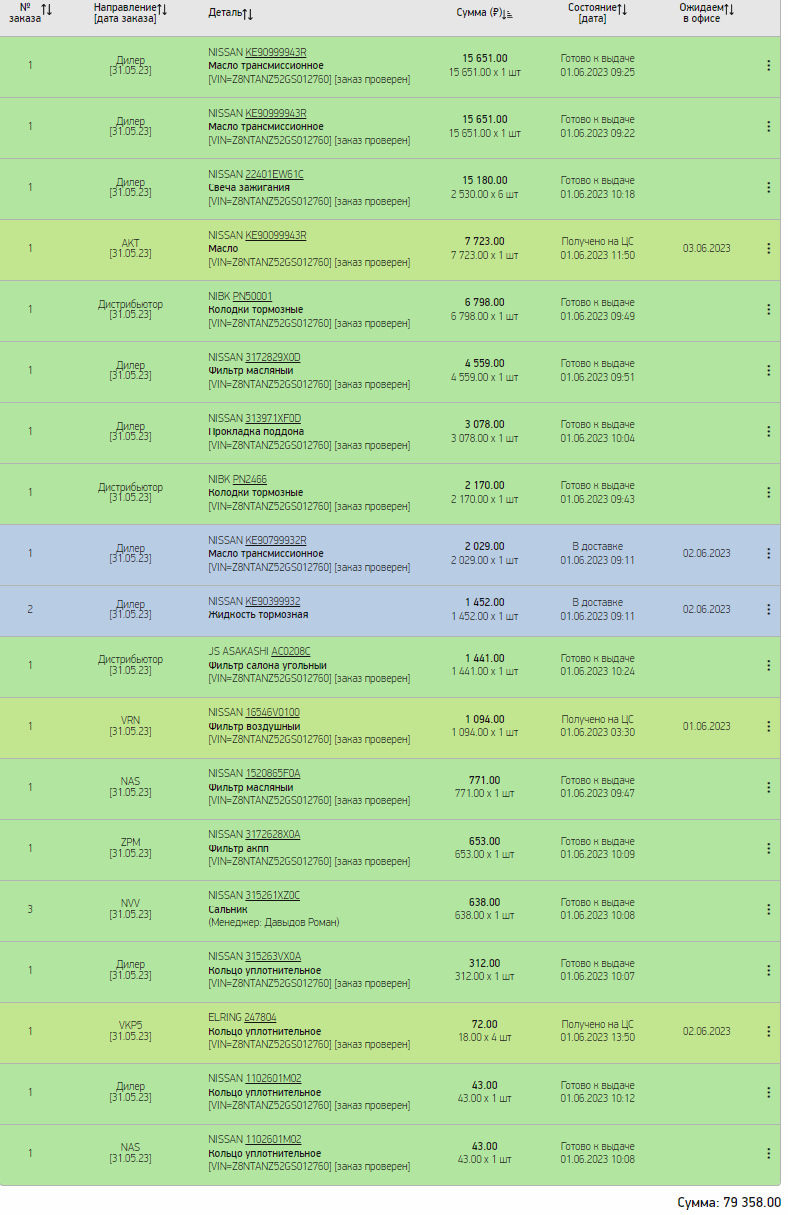788x1215 pixels.
Task: Open three-dot menu for 1520865F0A row
Action: tap(768, 787)
